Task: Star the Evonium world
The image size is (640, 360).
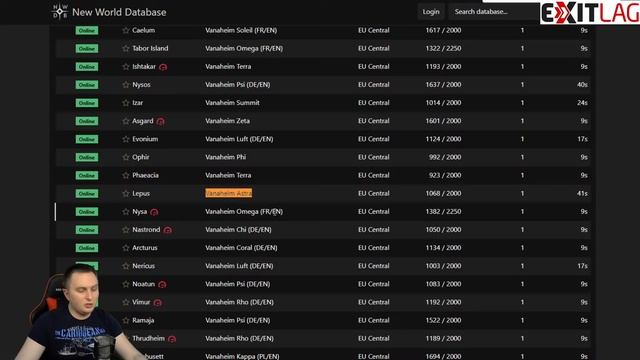Action: (126, 139)
